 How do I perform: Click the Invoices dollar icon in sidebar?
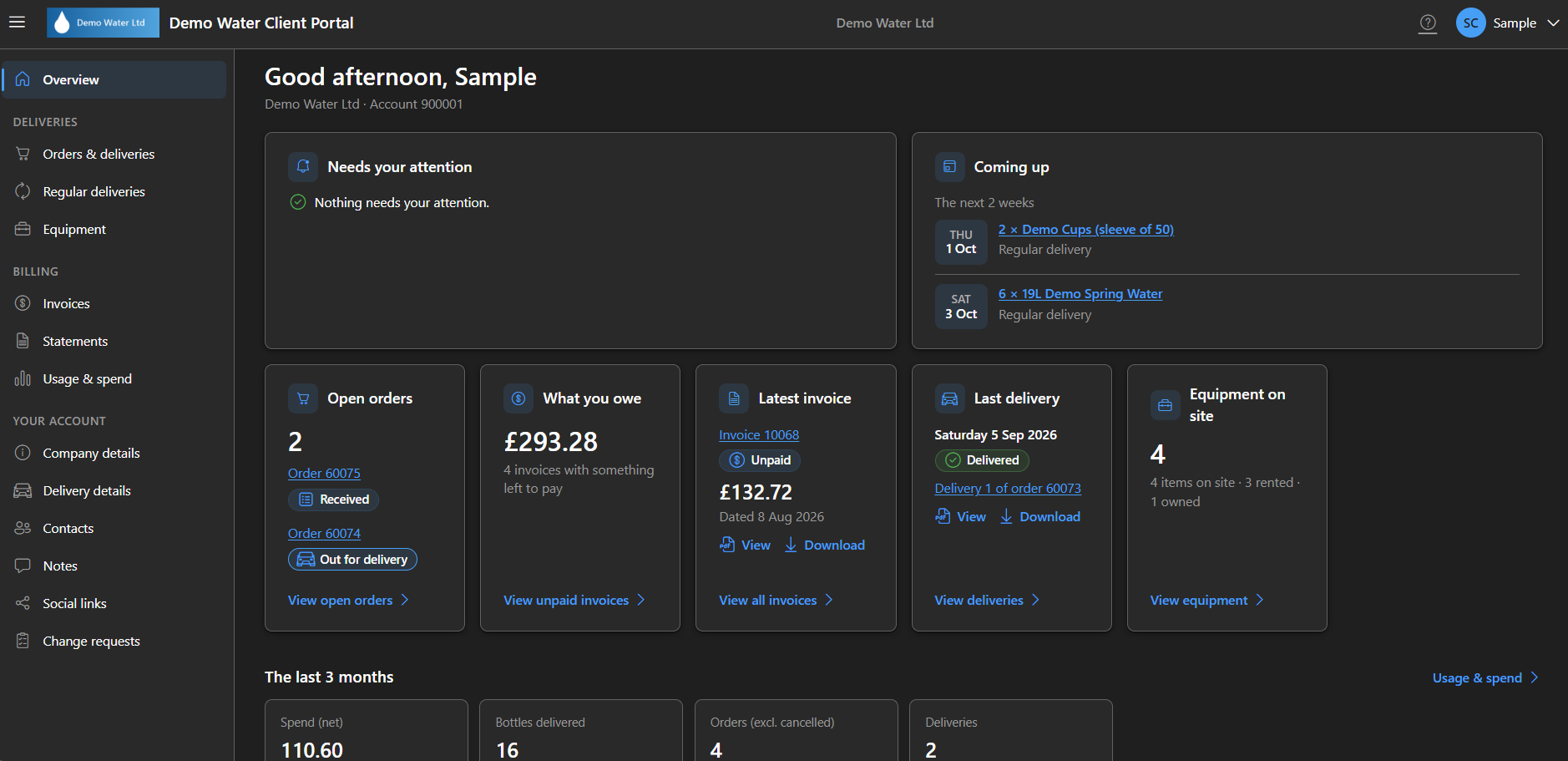(x=23, y=303)
